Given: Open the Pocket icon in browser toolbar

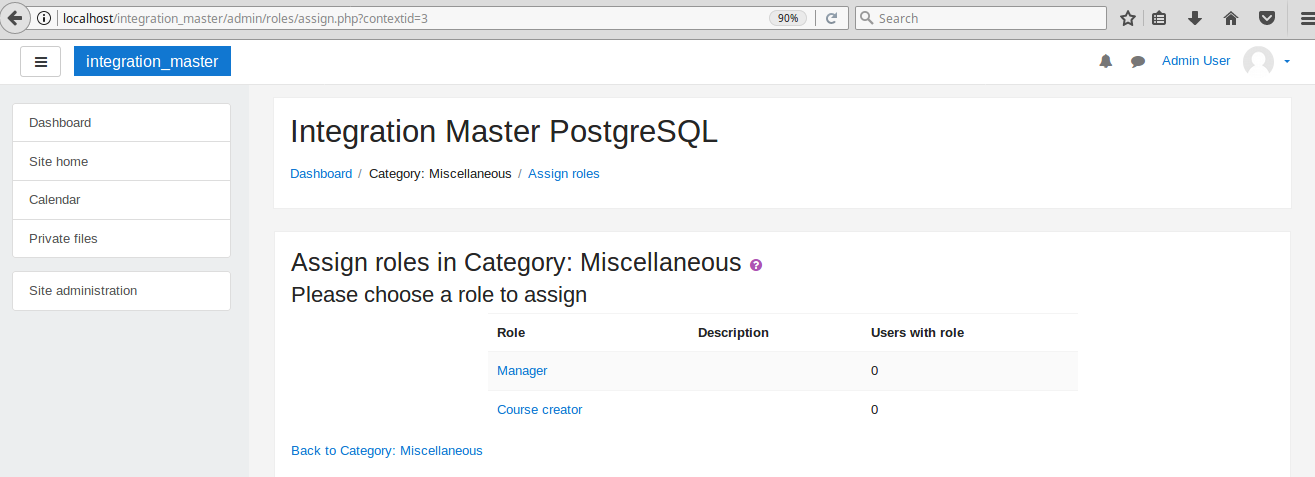Looking at the screenshot, I should click(1266, 18).
